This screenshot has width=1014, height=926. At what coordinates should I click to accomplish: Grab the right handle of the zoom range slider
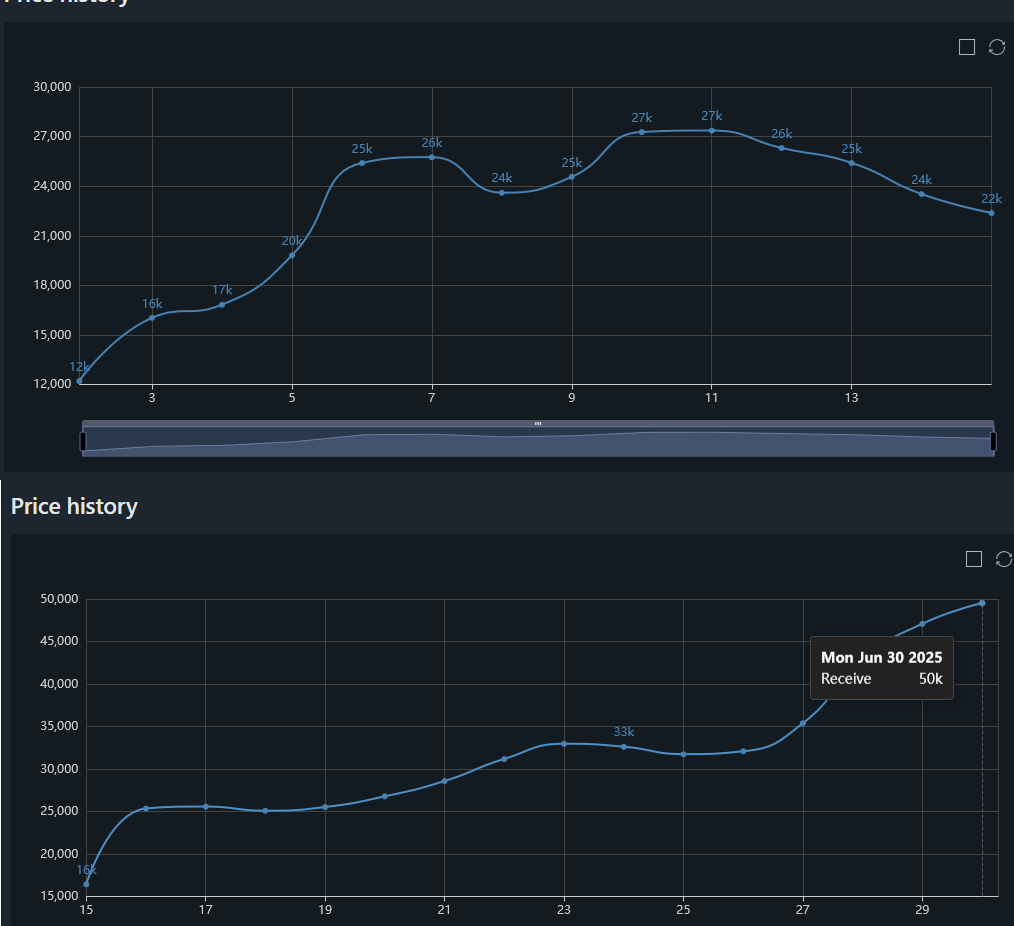point(993,442)
